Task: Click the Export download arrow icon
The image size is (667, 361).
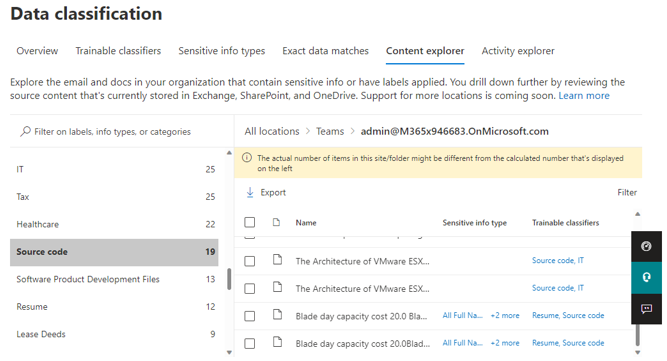Action: pyautogui.click(x=250, y=193)
